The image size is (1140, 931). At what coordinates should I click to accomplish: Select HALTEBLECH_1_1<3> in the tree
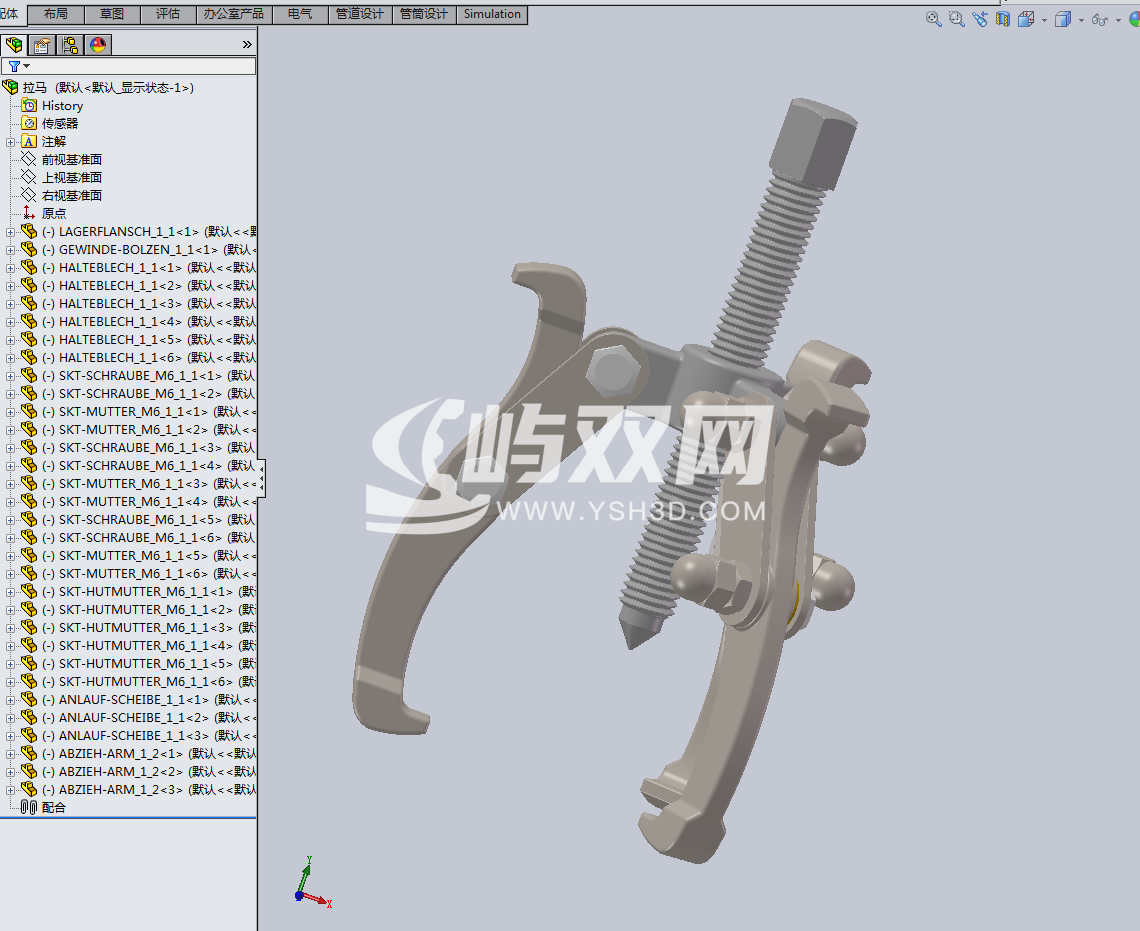(149, 304)
